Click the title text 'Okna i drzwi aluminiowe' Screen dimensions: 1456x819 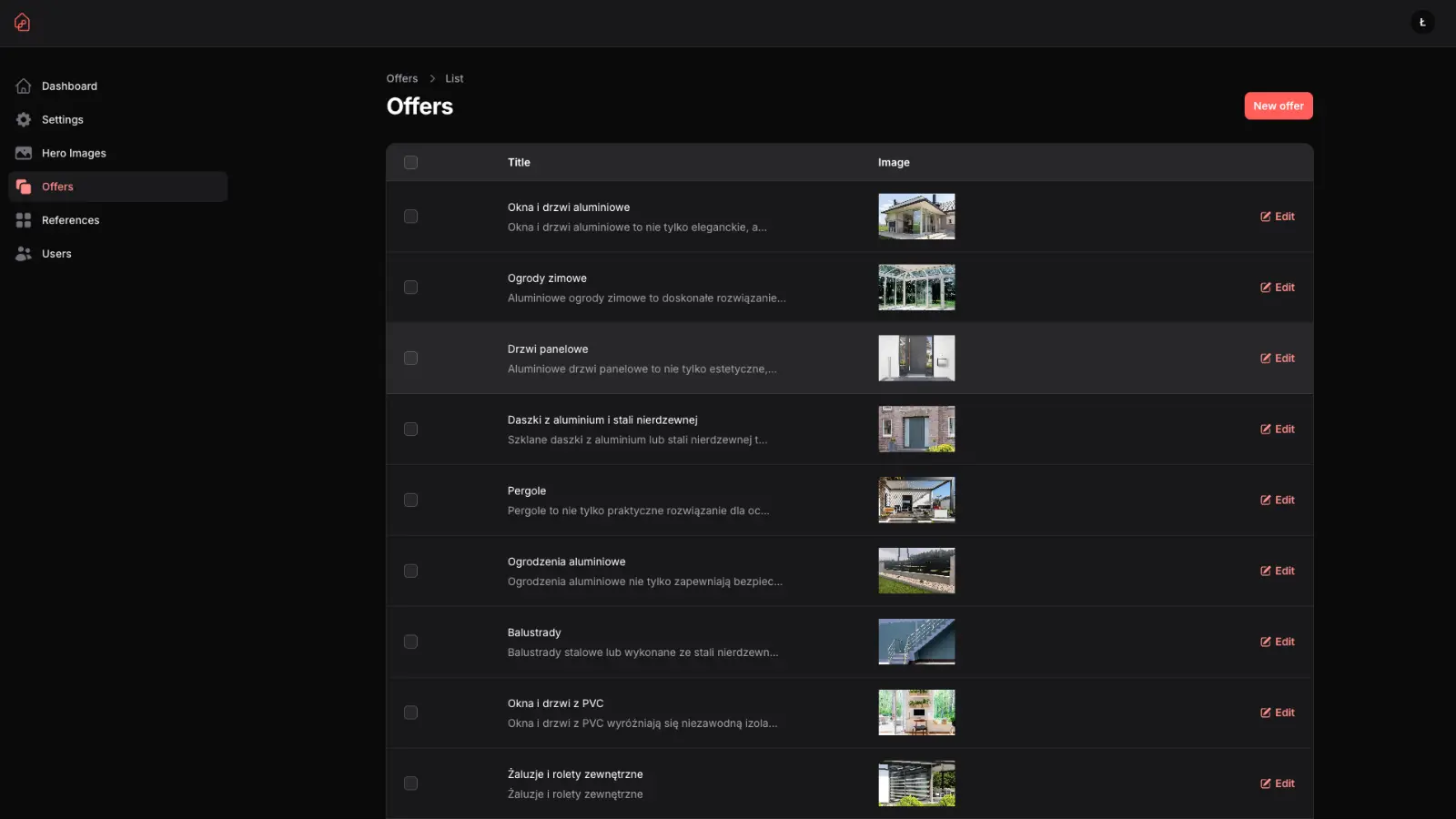point(569,207)
